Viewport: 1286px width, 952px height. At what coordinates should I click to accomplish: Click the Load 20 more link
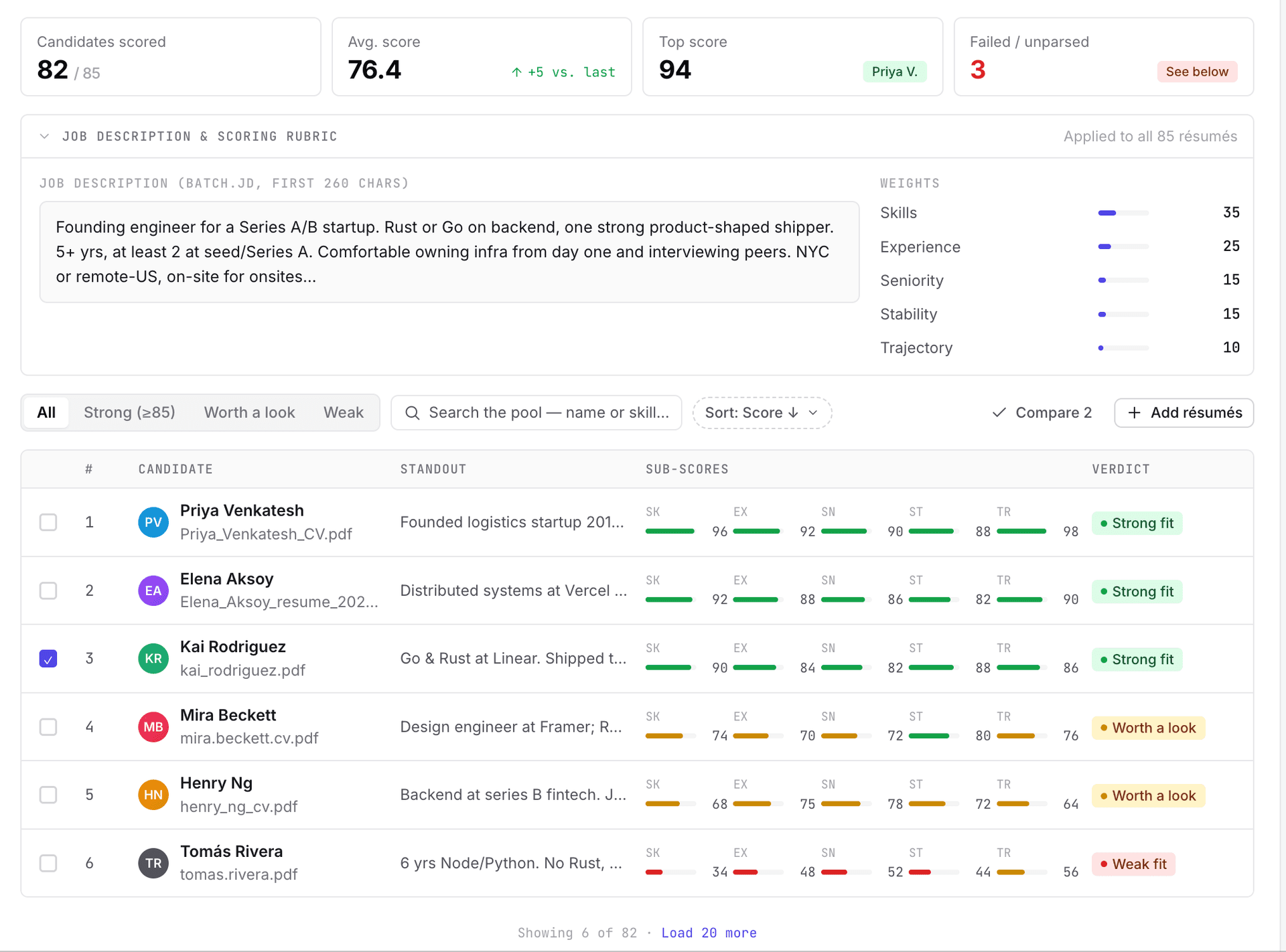pos(709,933)
